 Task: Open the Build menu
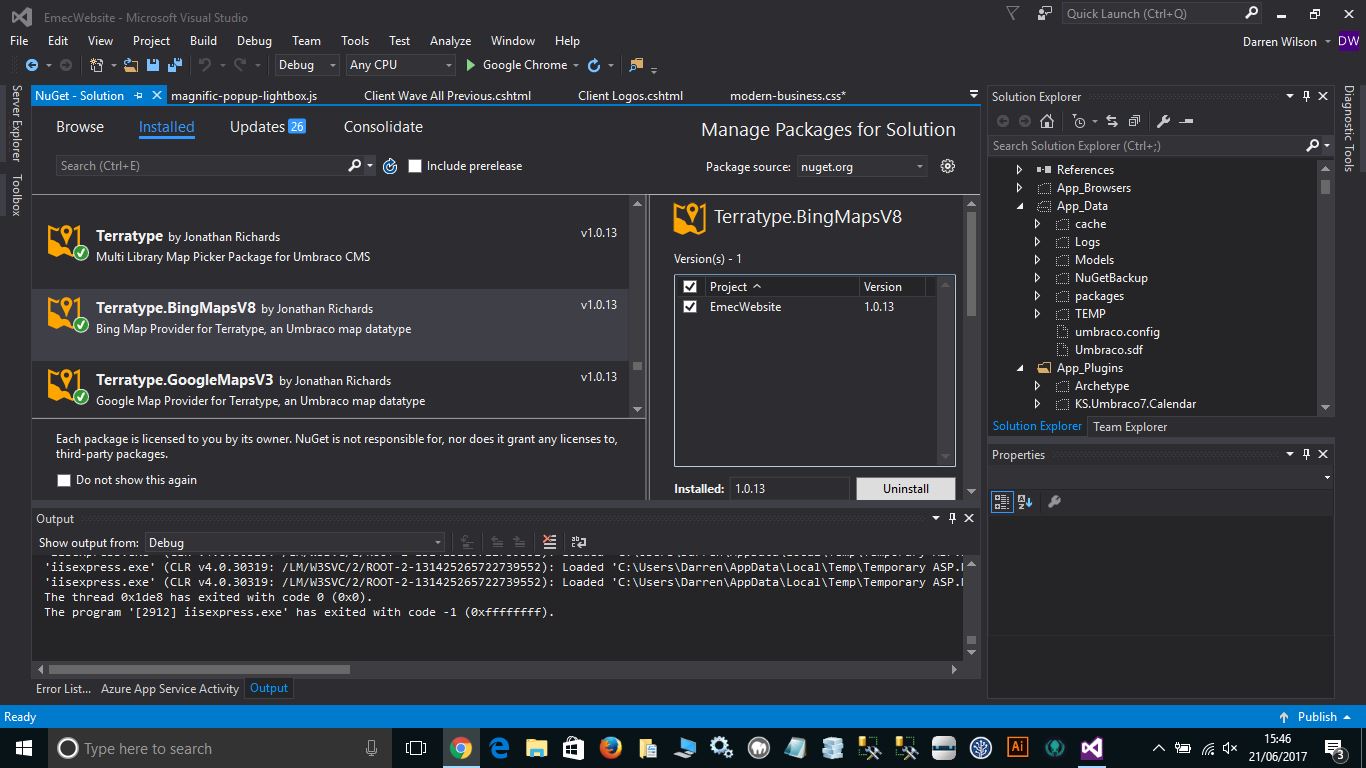coord(203,41)
